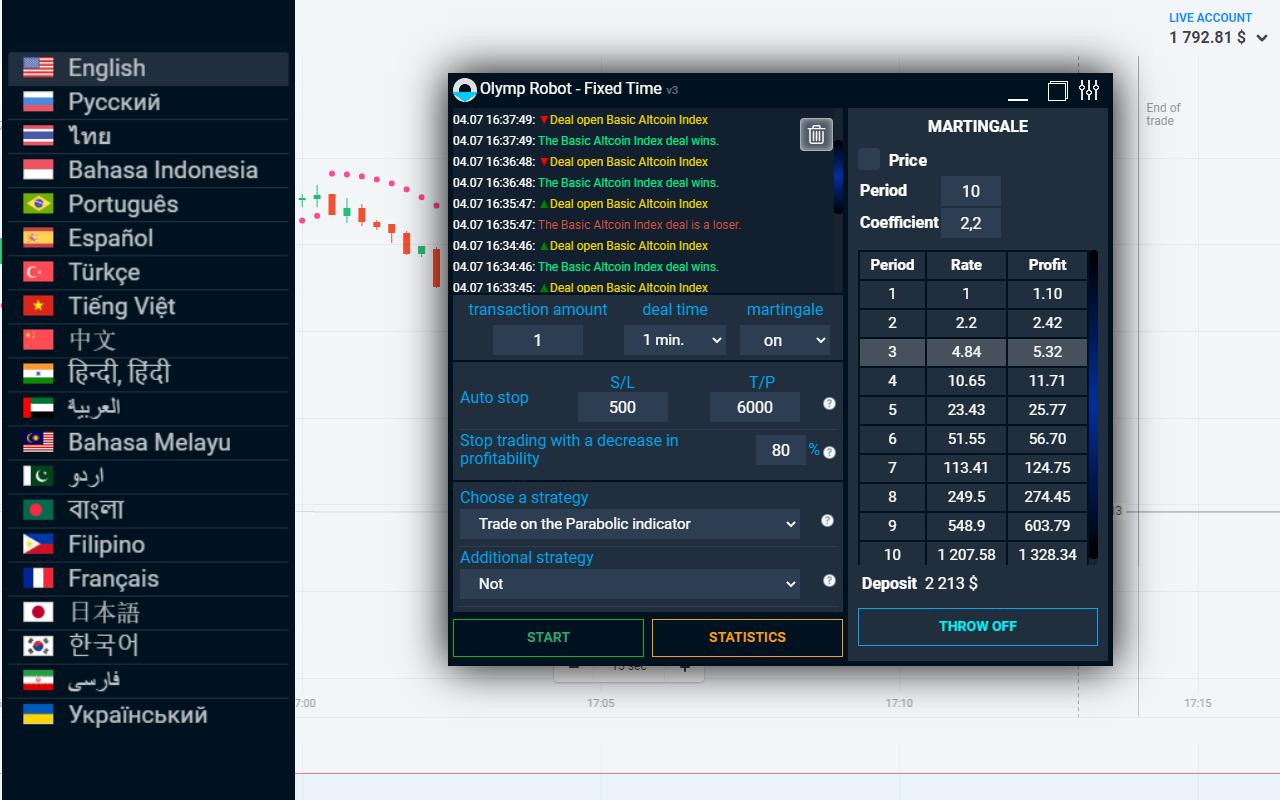Open the deal time dropdown
Screen dimensions: 1280x800
pos(675,340)
